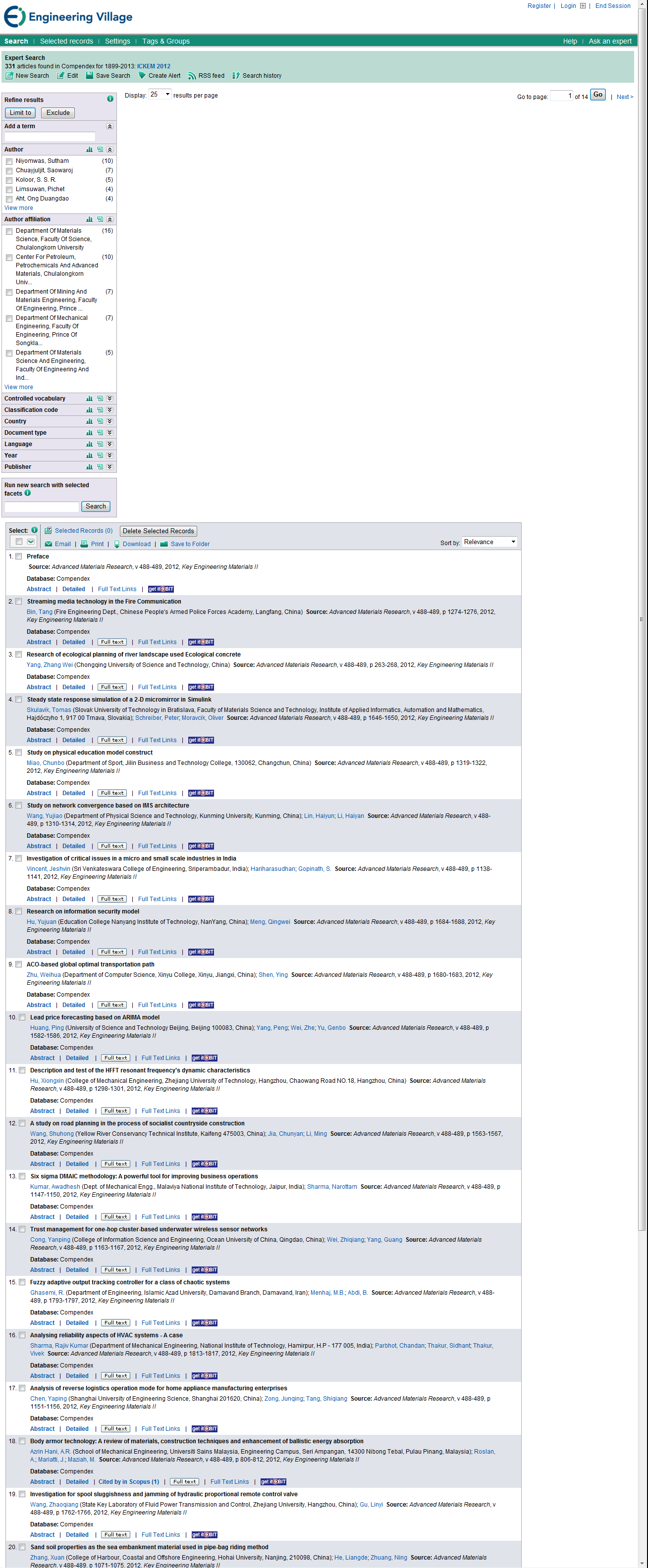Show bar chart for Country facet
648x1568 pixels.
click(90, 422)
